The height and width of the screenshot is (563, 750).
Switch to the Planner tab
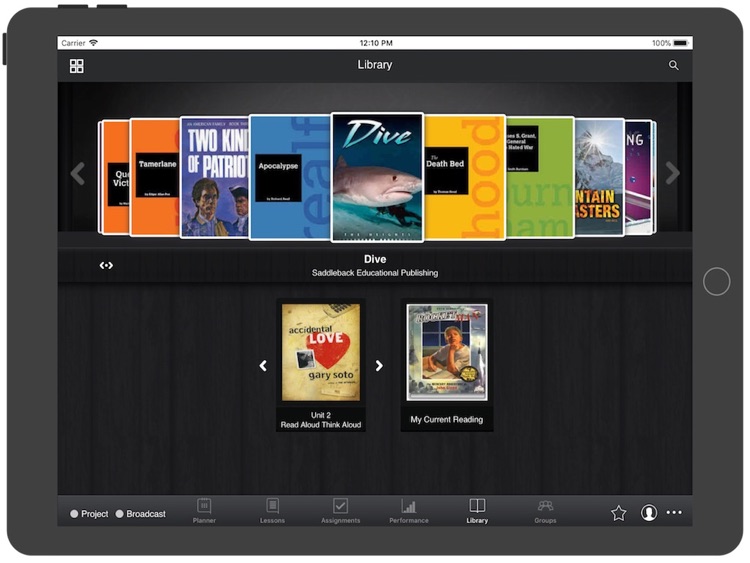pyautogui.click(x=204, y=511)
